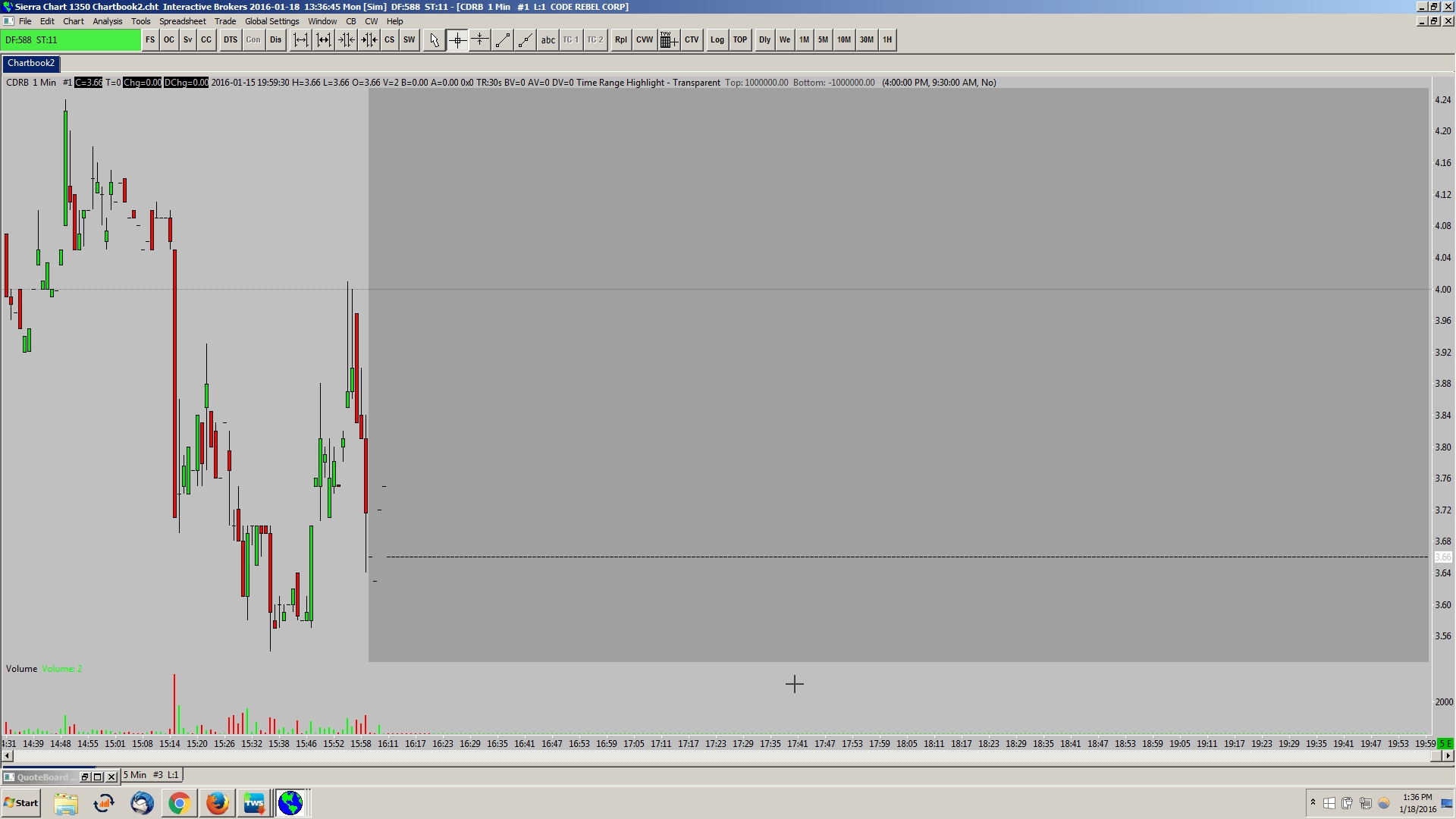Click the Dly daily timeframe button

[764, 40]
